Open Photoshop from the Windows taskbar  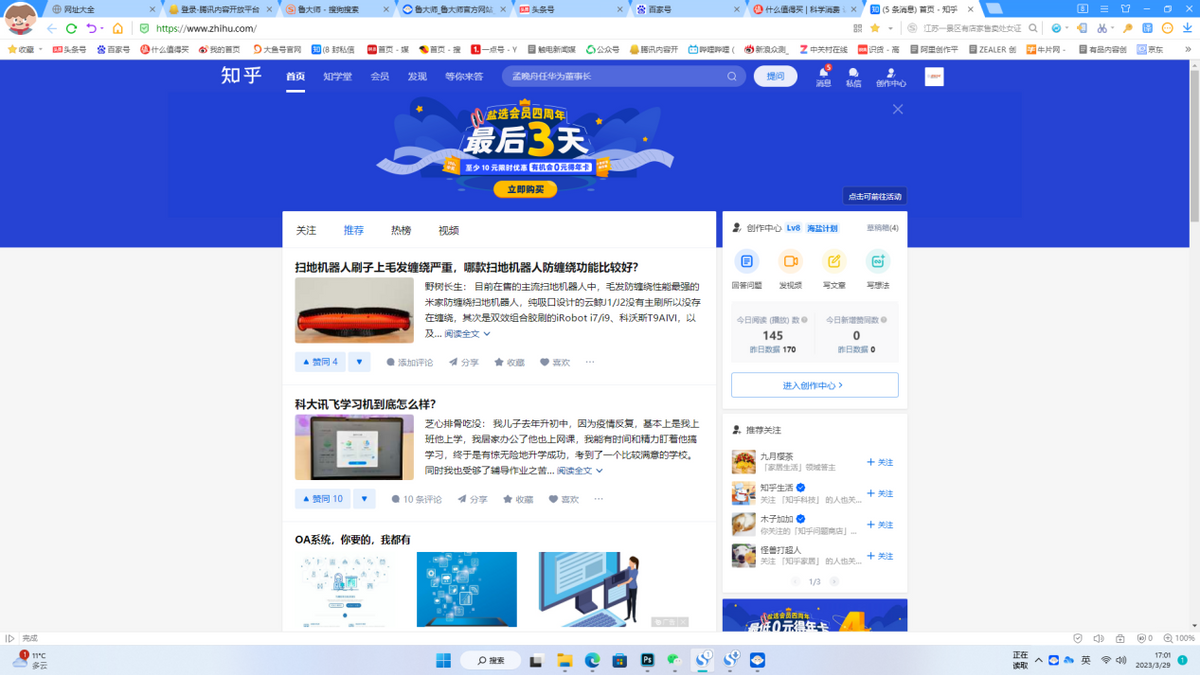pos(647,660)
